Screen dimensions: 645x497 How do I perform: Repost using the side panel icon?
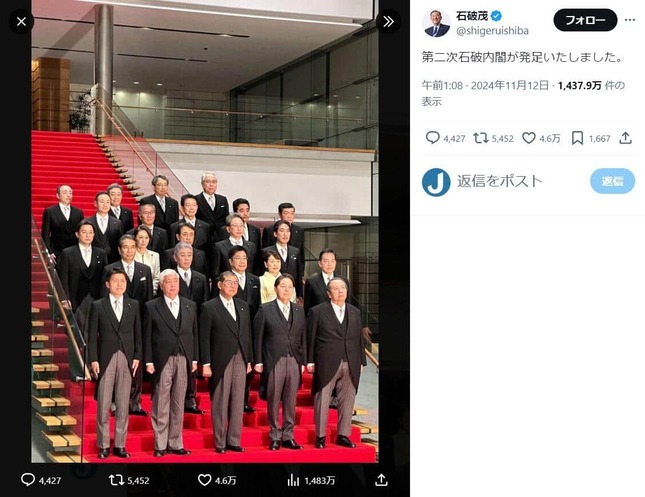(480, 138)
